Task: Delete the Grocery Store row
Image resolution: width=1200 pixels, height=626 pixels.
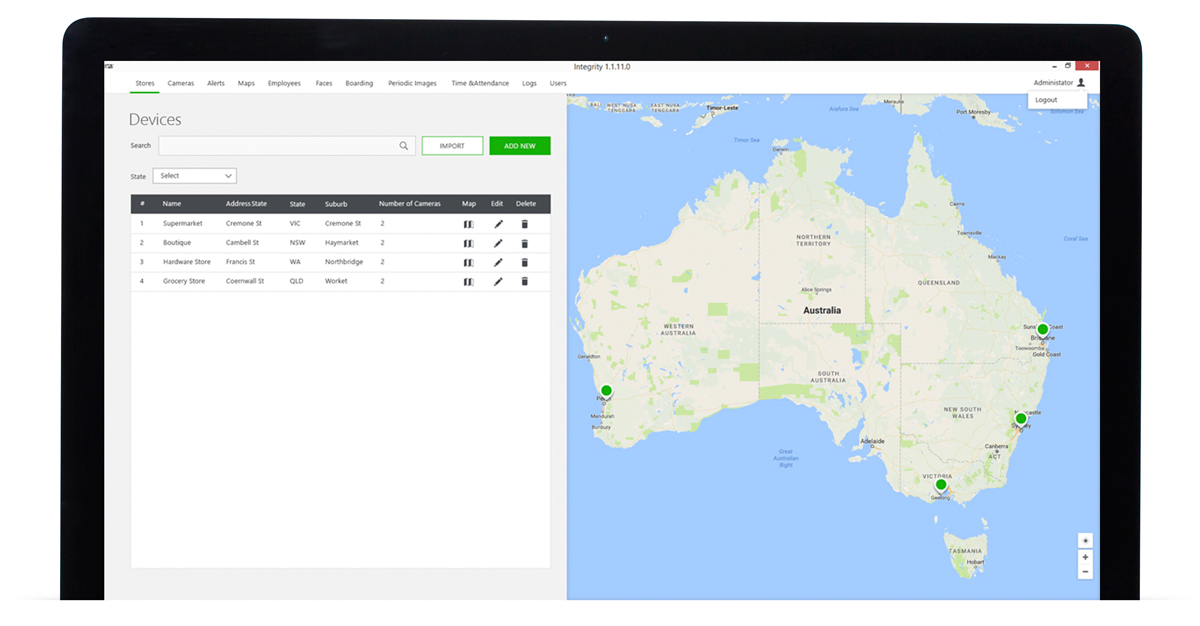Action: pos(525,282)
